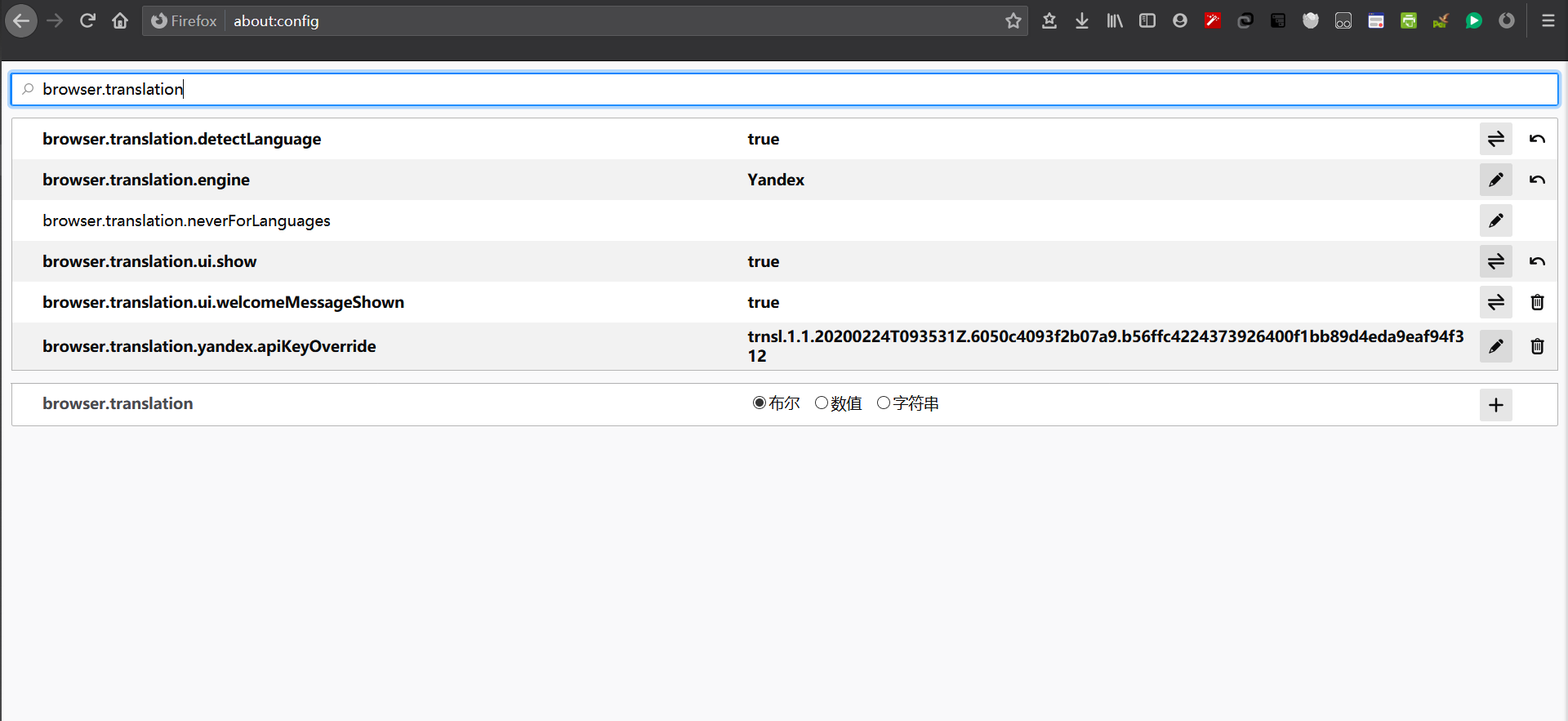Click the true value of detectLanguage
The image size is (1568, 721).
764,139
